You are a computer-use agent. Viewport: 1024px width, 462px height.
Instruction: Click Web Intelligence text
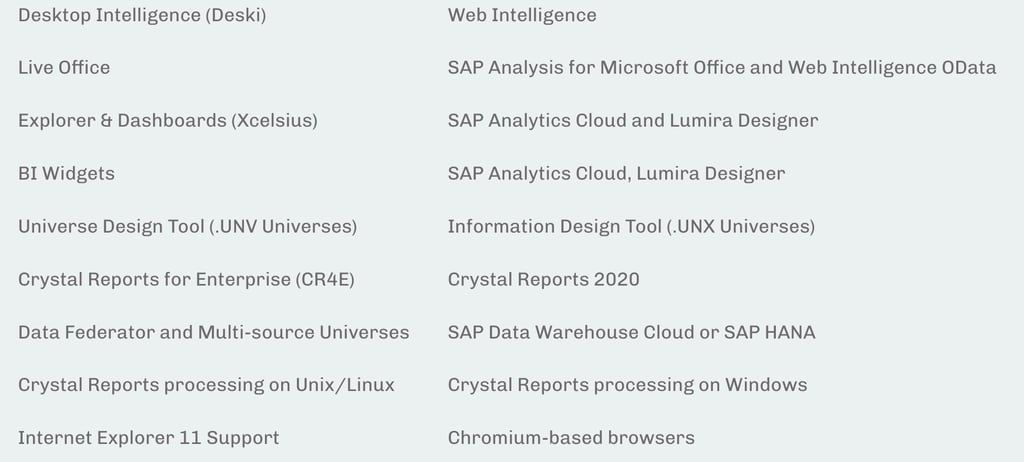pos(522,15)
